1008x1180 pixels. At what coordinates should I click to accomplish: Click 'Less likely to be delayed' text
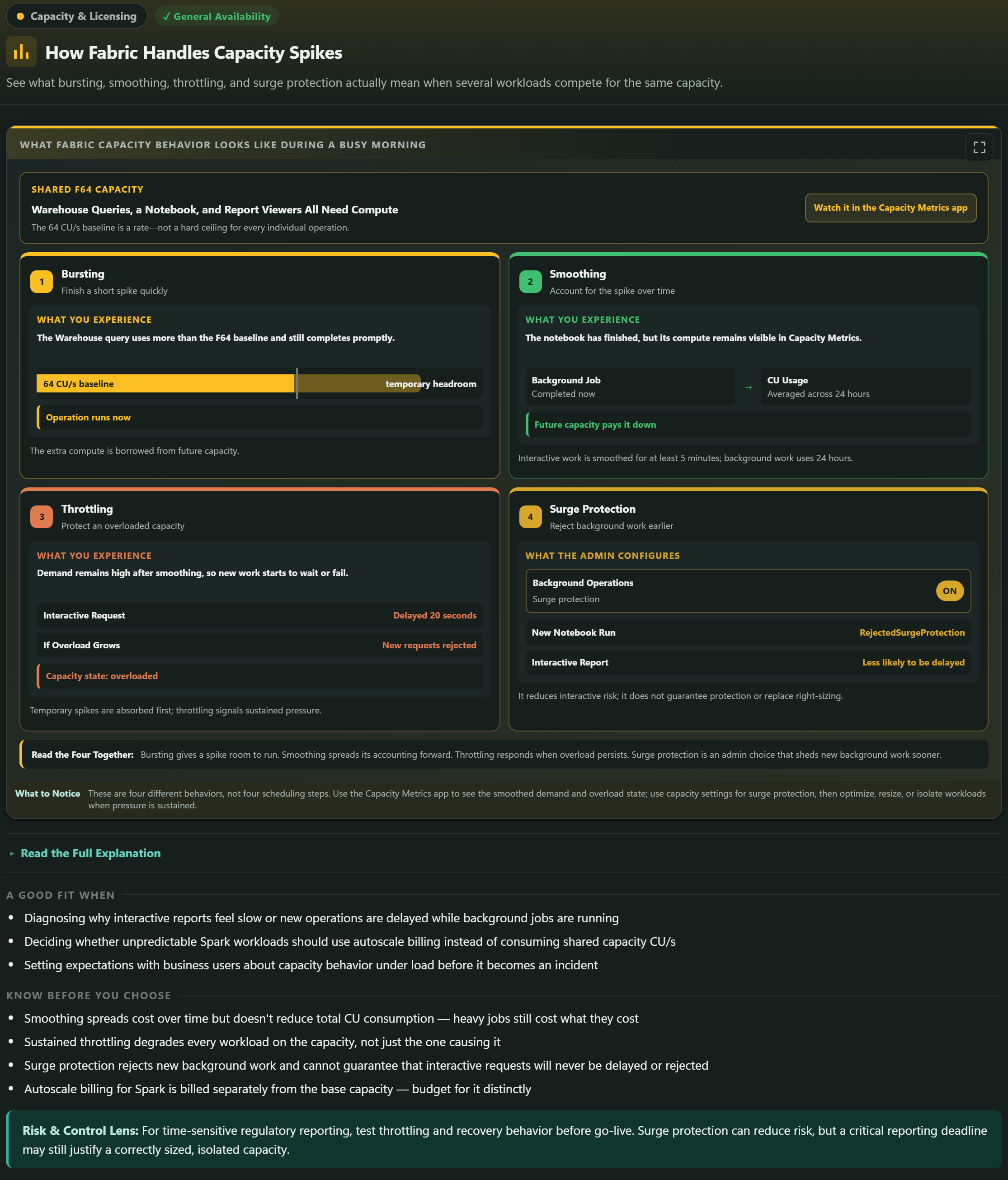[913, 662]
